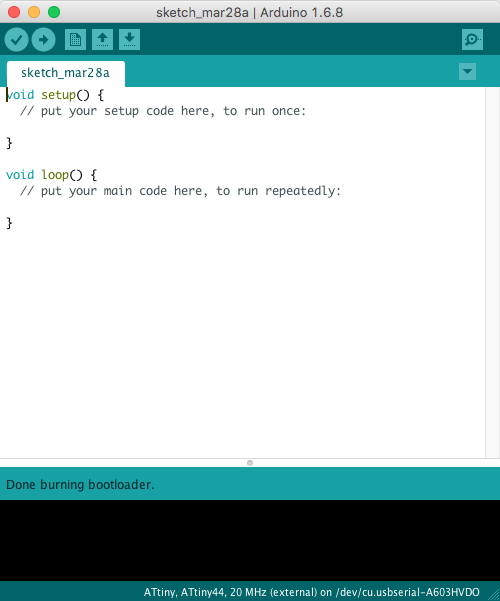Create a new sketch with the New icon

tap(75, 39)
